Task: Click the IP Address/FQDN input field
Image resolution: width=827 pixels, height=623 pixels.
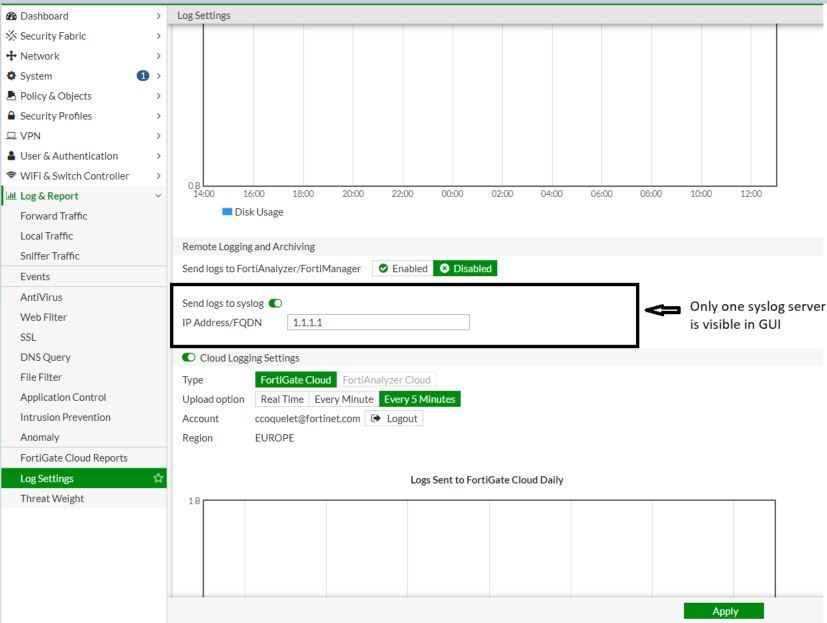Action: (x=378, y=322)
